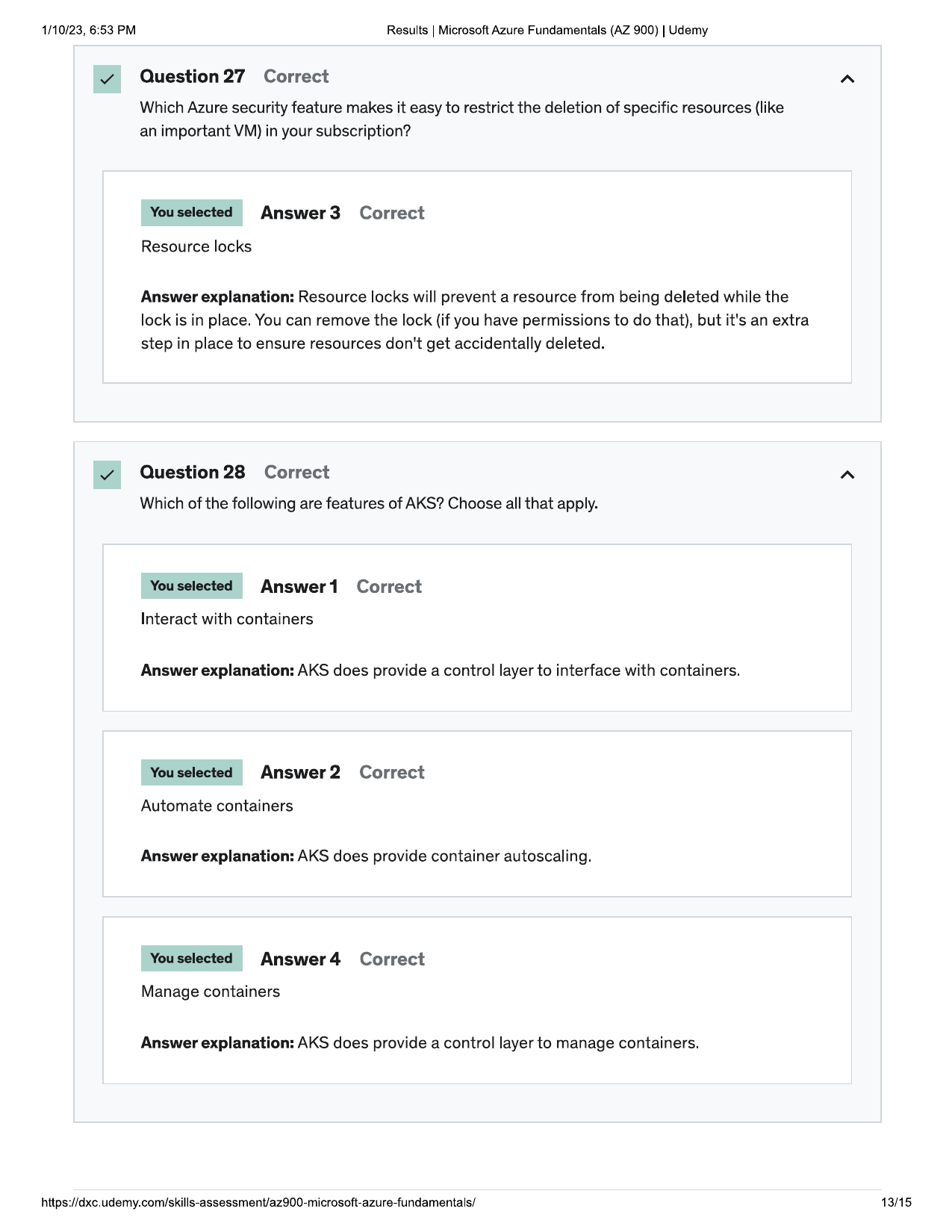Viewport: 952px width, 1232px height.
Task: Click the You selected badge for Resource locks
Action: coord(191,213)
